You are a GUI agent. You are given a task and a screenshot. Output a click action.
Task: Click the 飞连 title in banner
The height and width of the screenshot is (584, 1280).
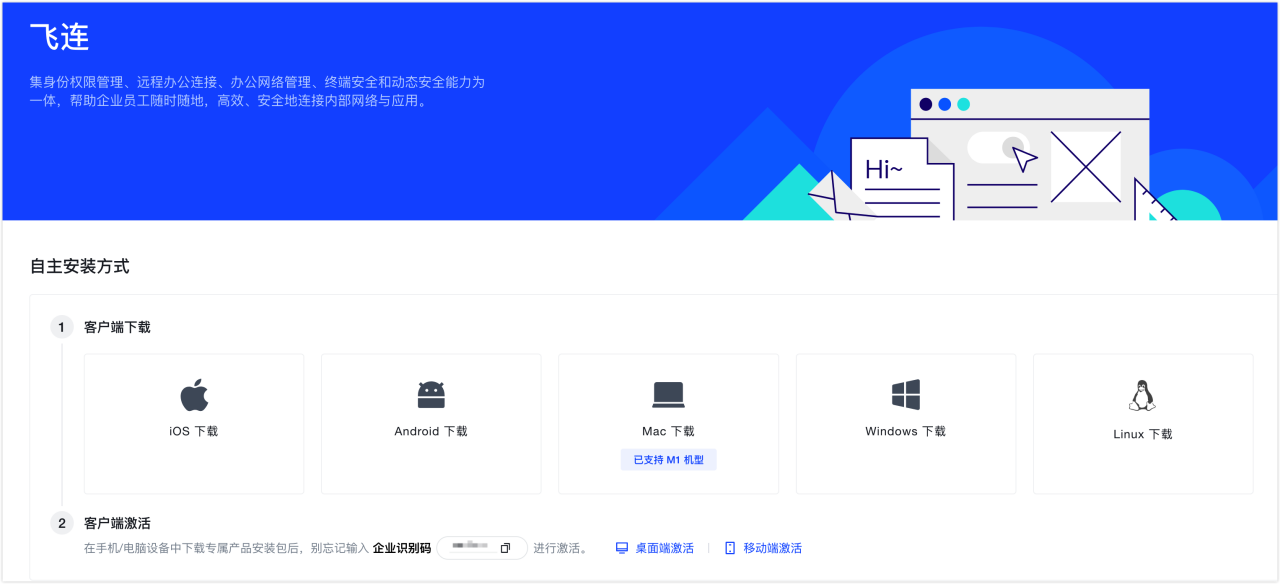point(60,37)
